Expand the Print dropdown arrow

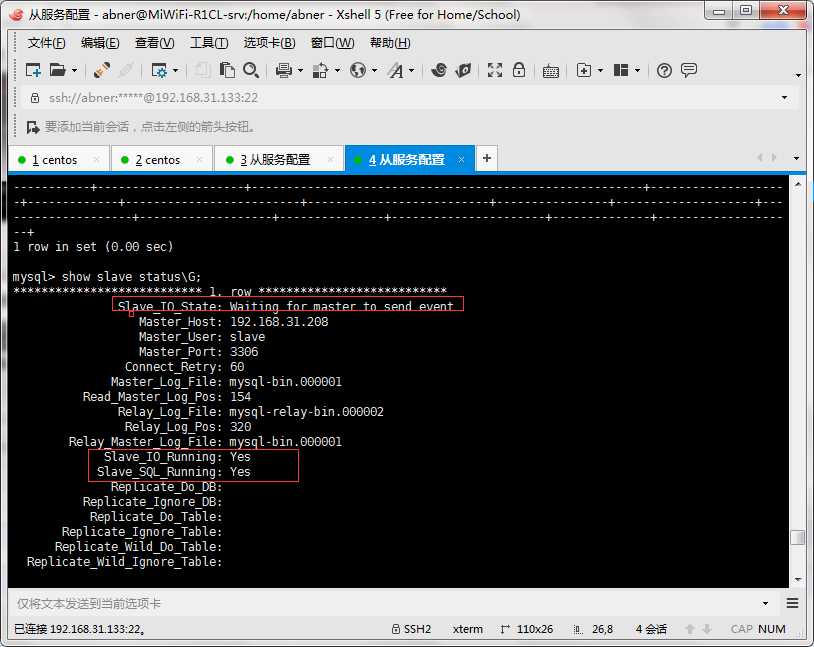click(300, 70)
